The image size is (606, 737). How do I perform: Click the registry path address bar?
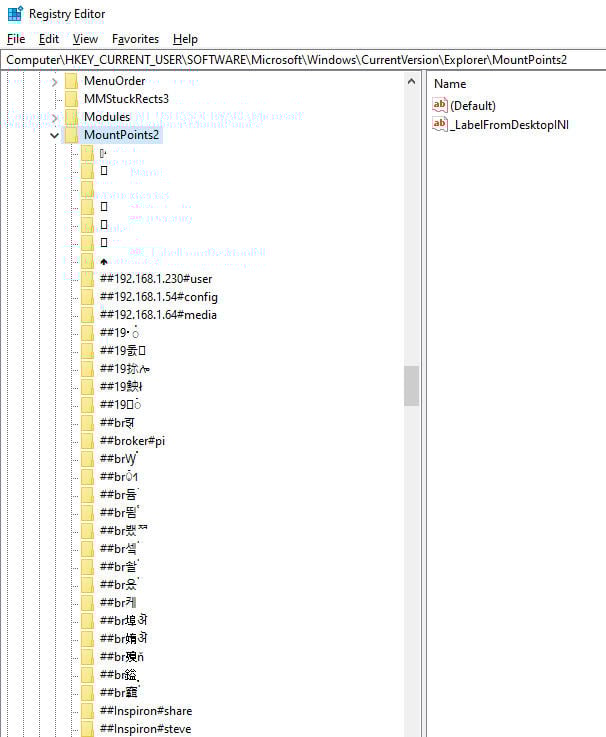click(303, 60)
